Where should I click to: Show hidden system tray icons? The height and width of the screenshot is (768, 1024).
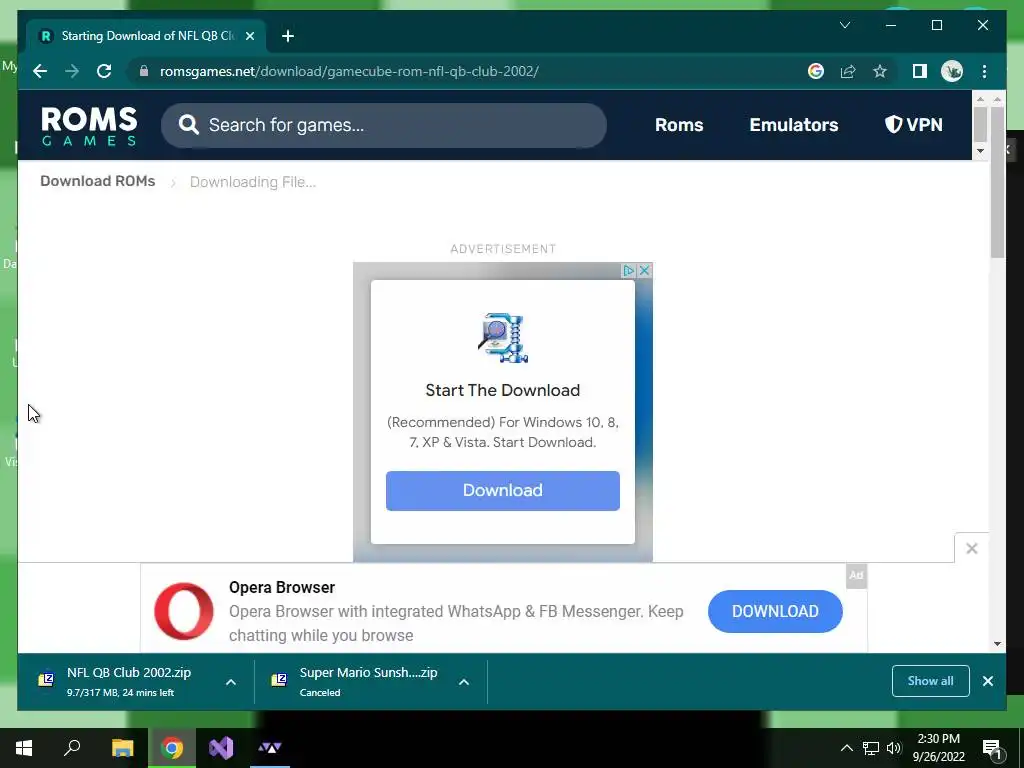846,748
